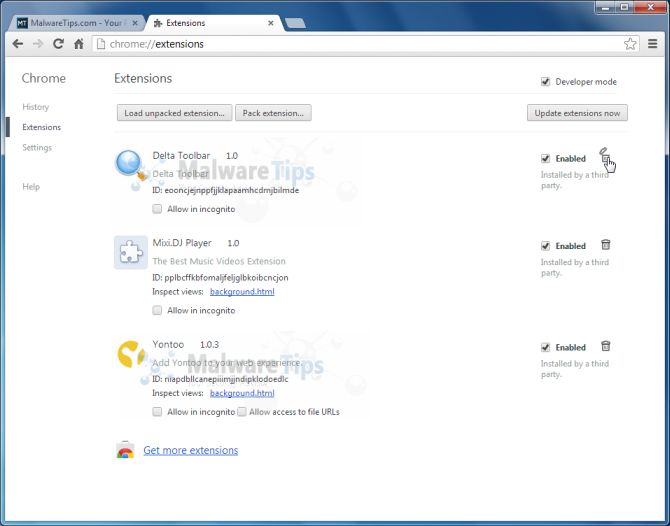The width and height of the screenshot is (670, 526).
Task: Click Update extensions now button
Action: pos(577,113)
